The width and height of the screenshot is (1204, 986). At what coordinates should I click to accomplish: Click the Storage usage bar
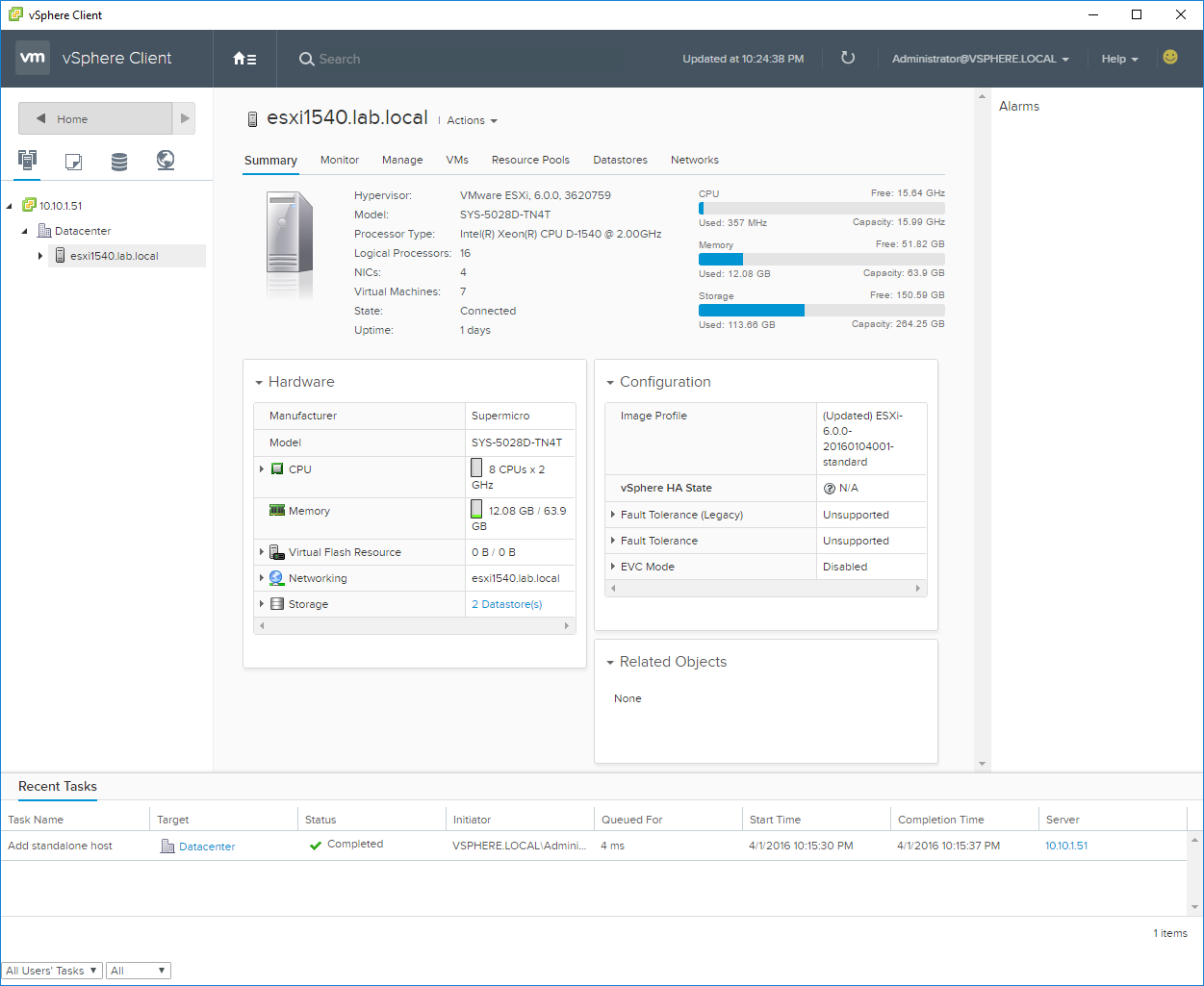821,311
